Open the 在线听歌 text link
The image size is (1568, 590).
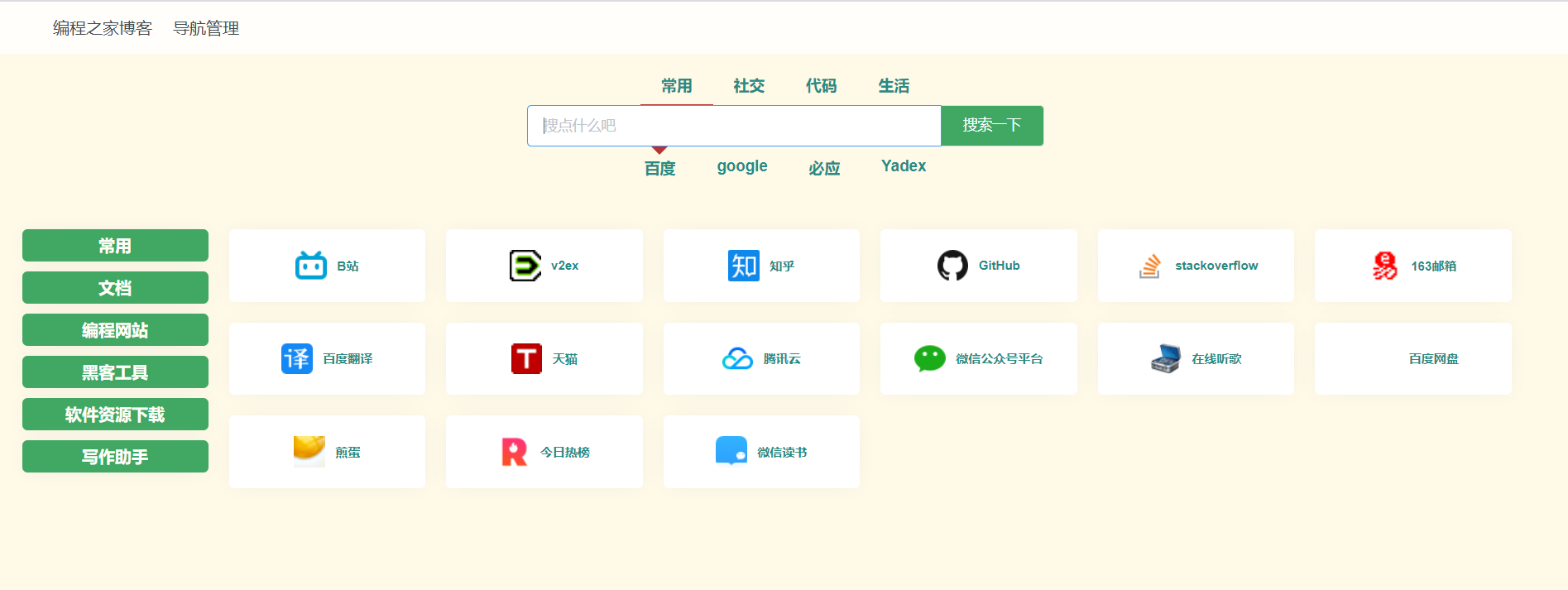(1216, 359)
